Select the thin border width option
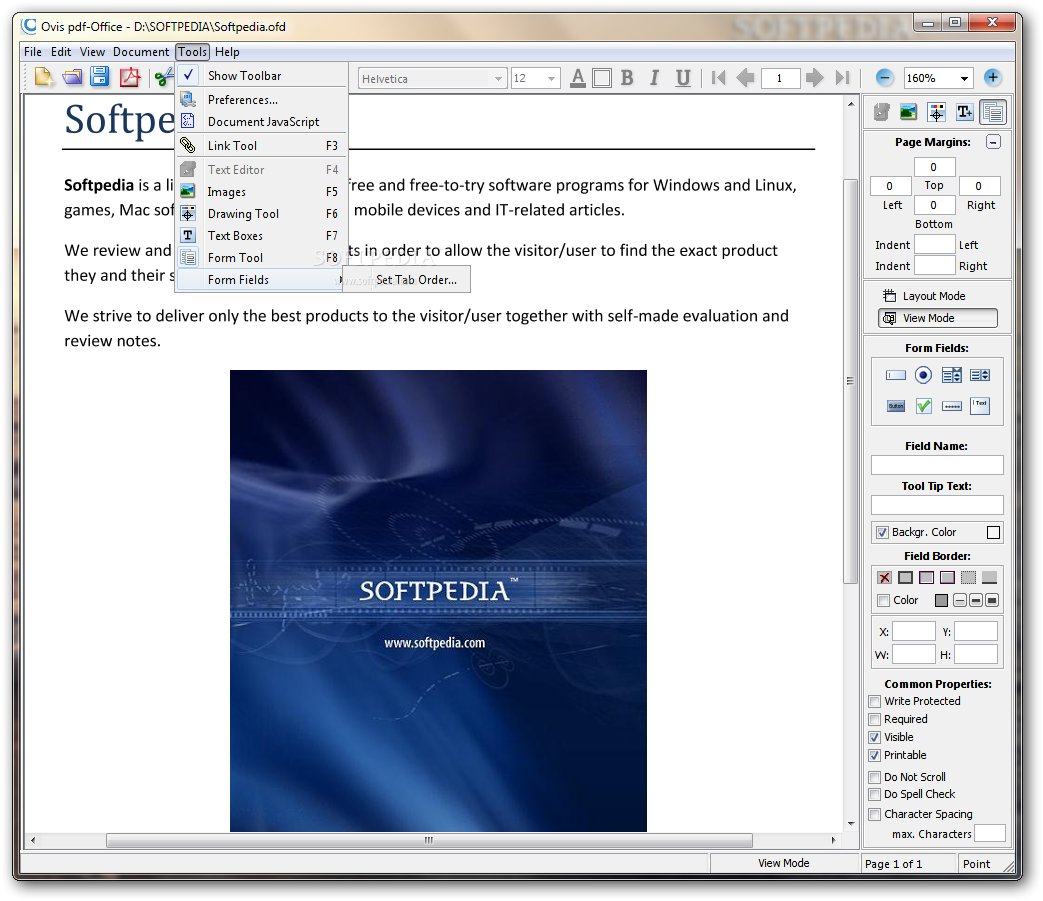The width and height of the screenshot is (1043, 901). (960, 601)
